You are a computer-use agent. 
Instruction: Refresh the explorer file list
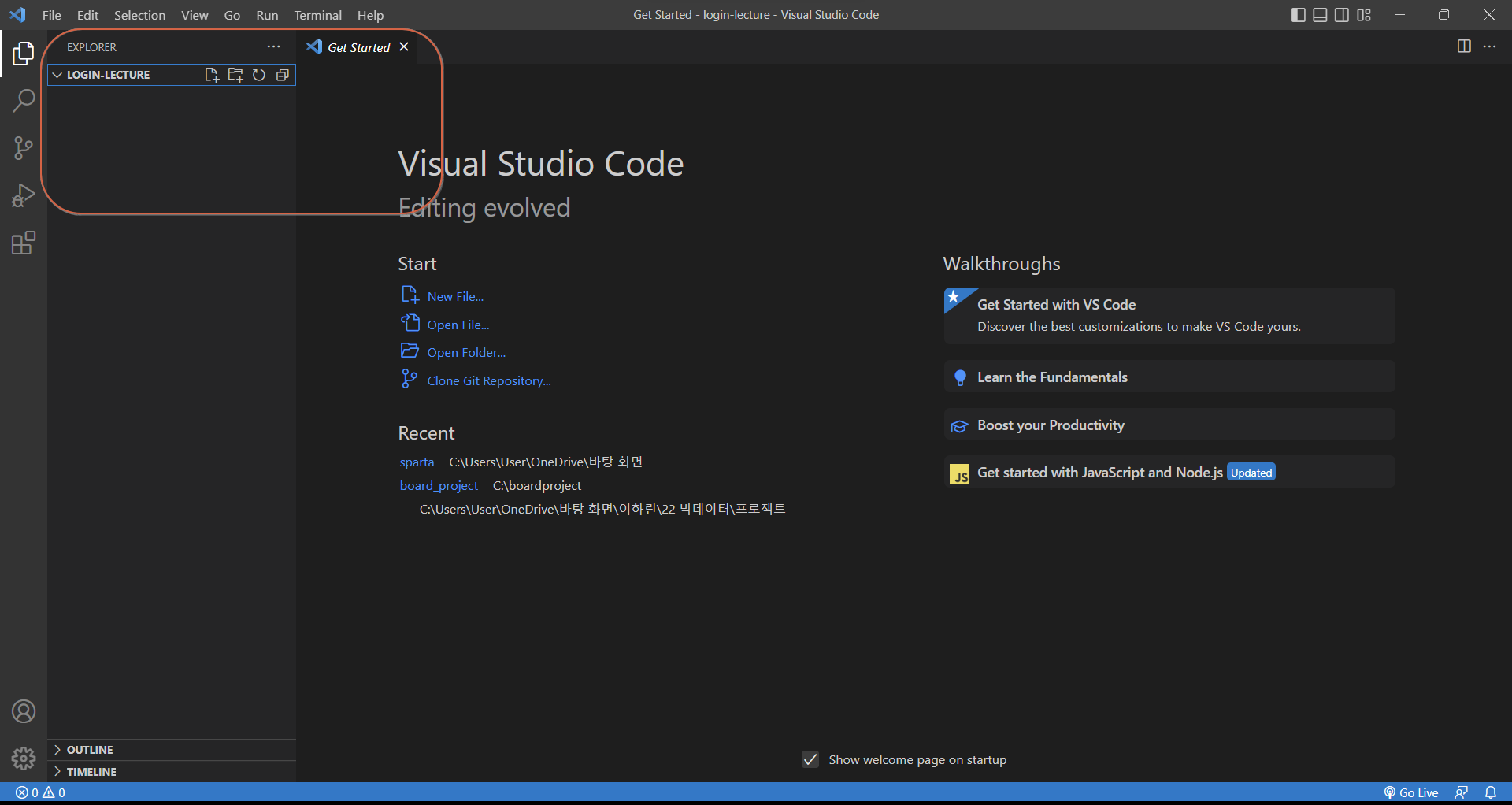[x=258, y=75]
